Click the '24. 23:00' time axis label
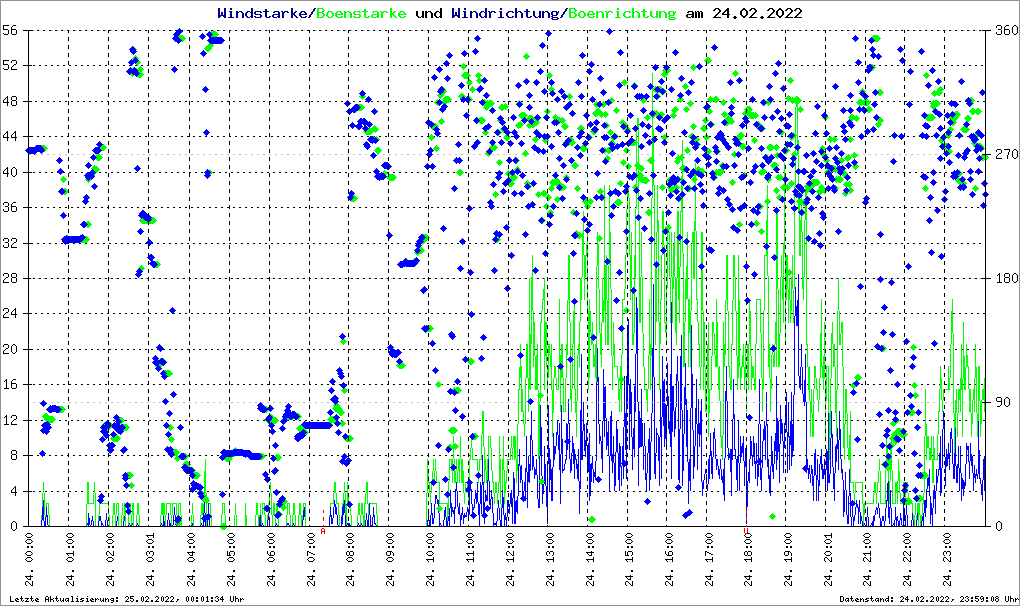 pyautogui.click(x=948, y=564)
